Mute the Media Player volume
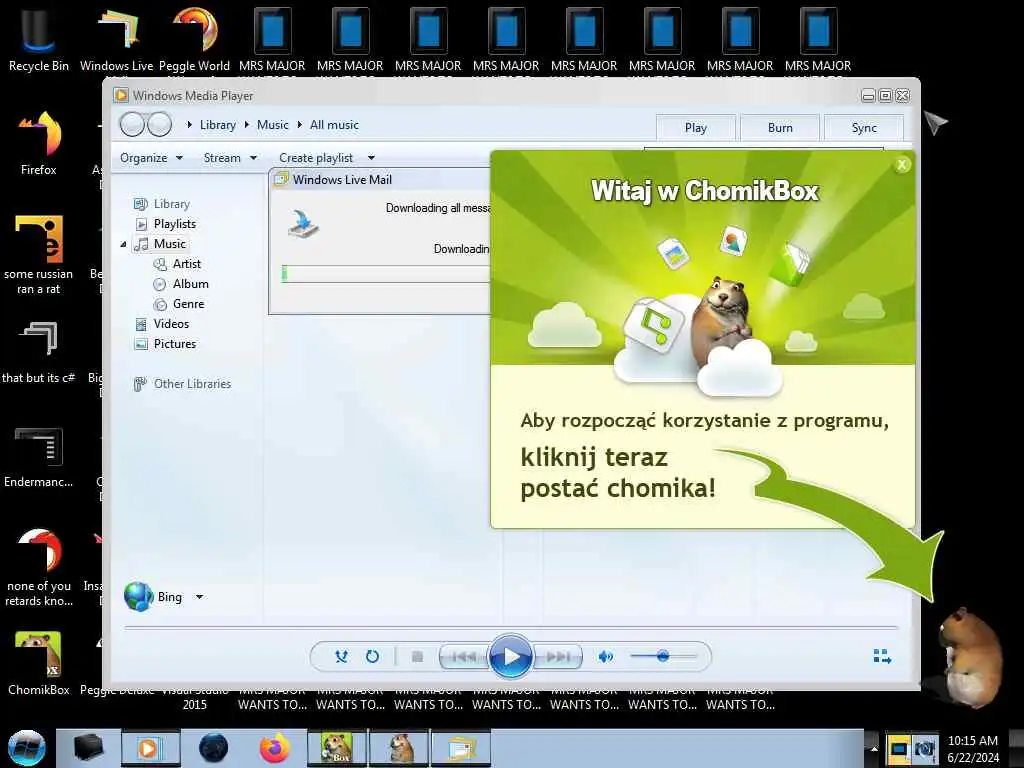This screenshot has width=1024, height=768. (x=605, y=656)
